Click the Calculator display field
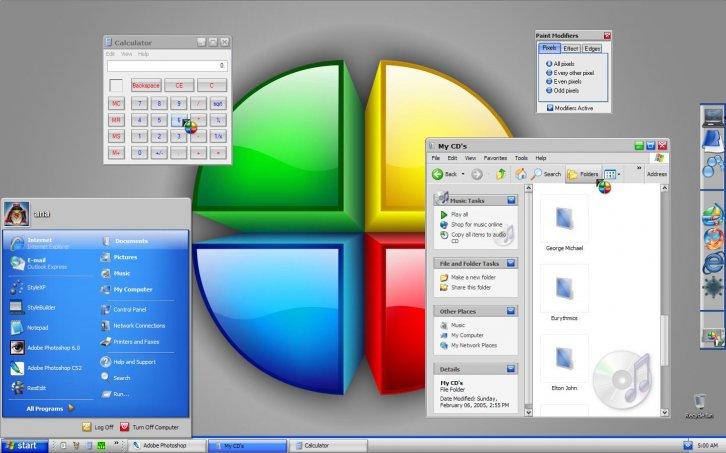The height and width of the screenshot is (453, 726). [x=167, y=66]
